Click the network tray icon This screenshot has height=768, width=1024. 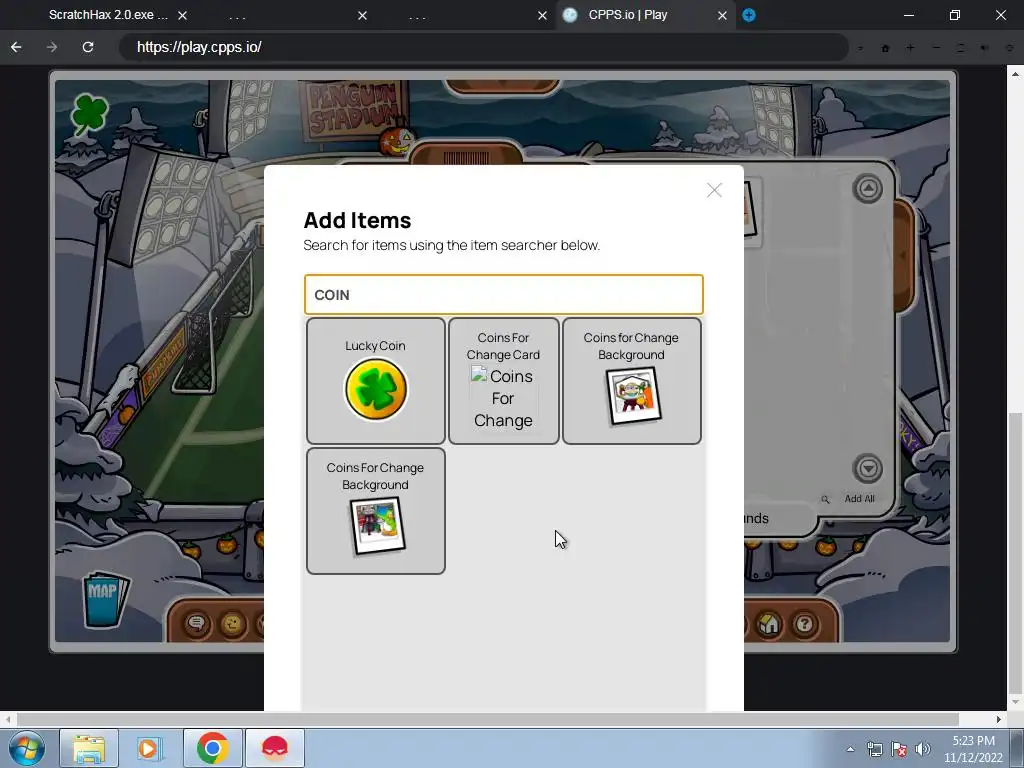coord(874,749)
